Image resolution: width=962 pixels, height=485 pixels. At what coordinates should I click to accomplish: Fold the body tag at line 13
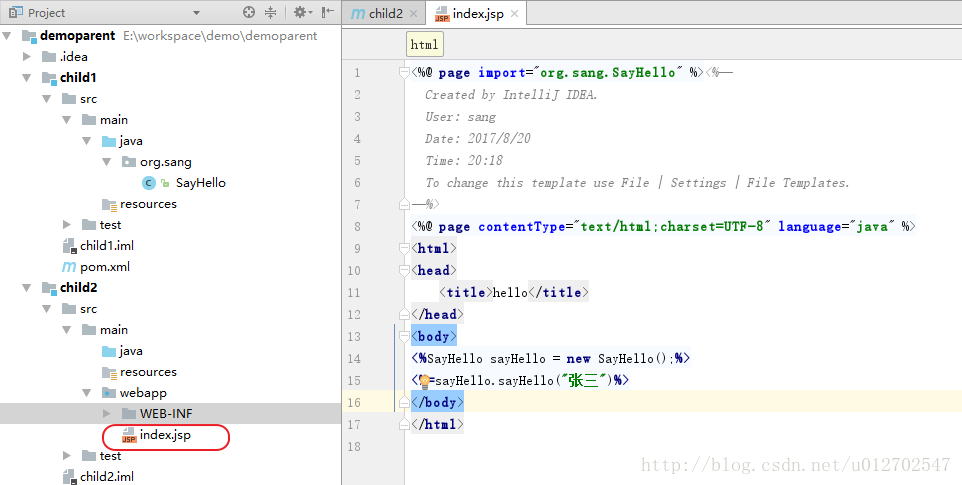pyautogui.click(x=405, y=337)
